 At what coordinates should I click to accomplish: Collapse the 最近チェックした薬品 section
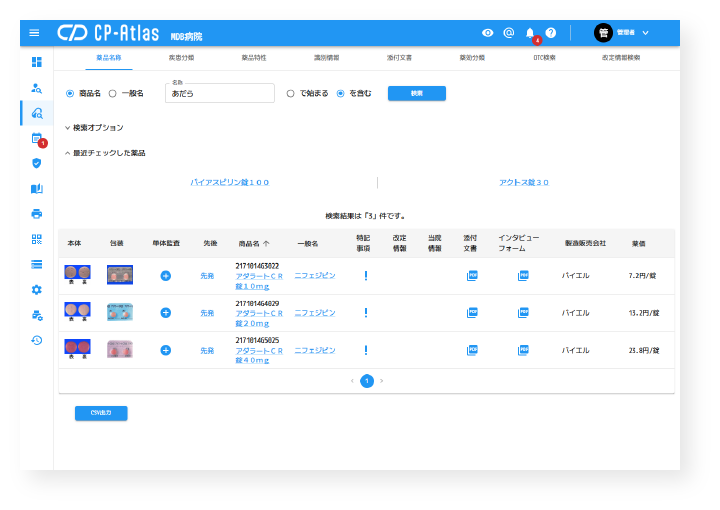(x=105, y=153)
